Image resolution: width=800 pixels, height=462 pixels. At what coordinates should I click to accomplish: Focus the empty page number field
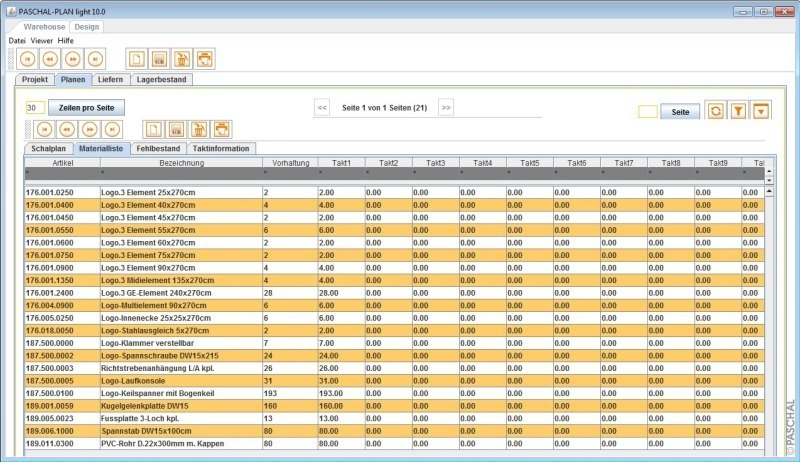(x=648, y=112)
